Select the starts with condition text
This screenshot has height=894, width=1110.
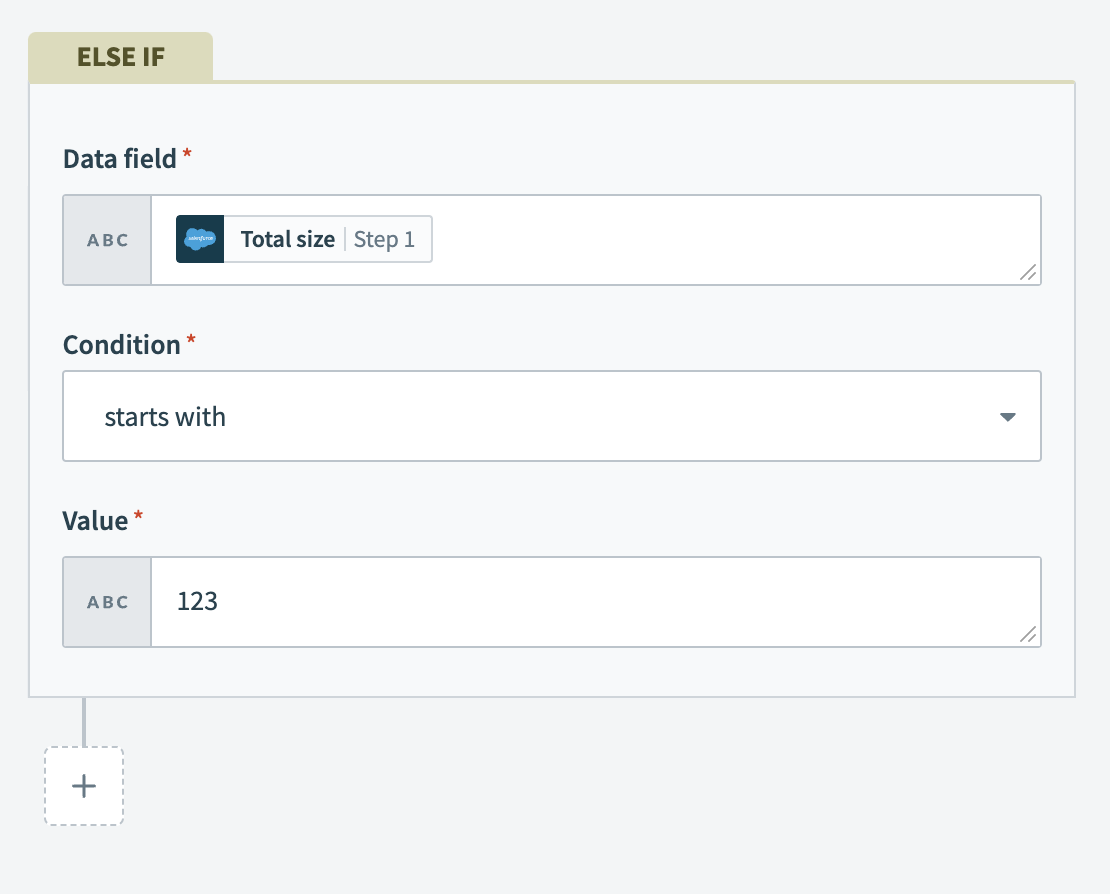[165, 417]
